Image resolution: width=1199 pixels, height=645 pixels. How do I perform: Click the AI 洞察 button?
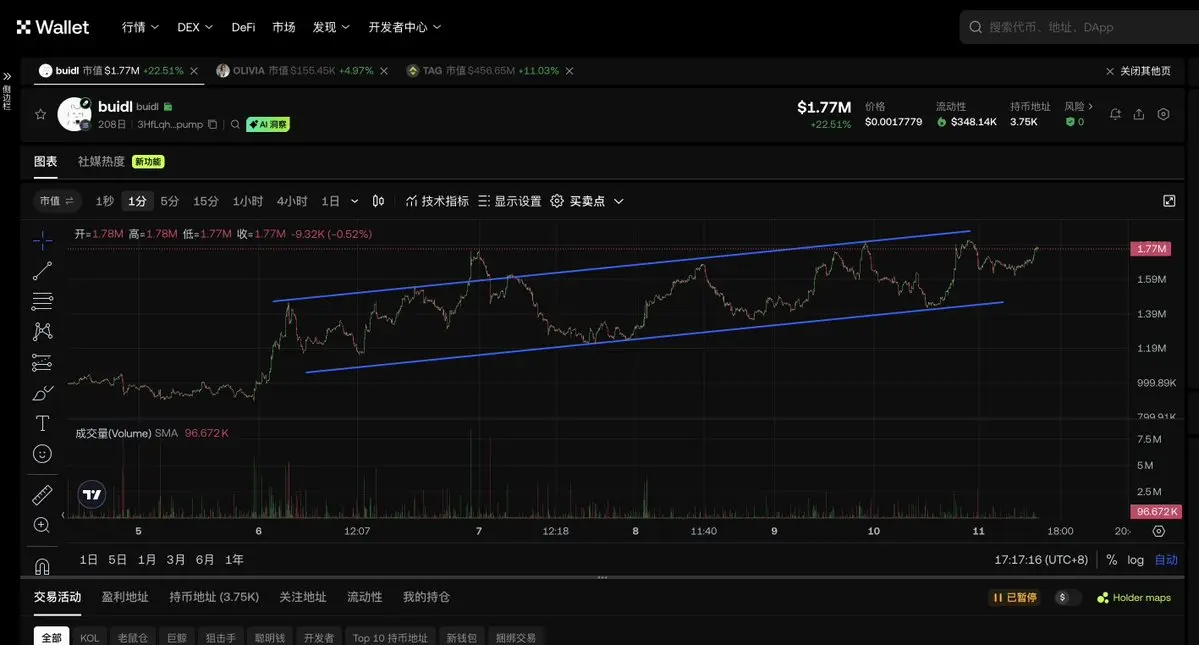[x=268, y=125]
